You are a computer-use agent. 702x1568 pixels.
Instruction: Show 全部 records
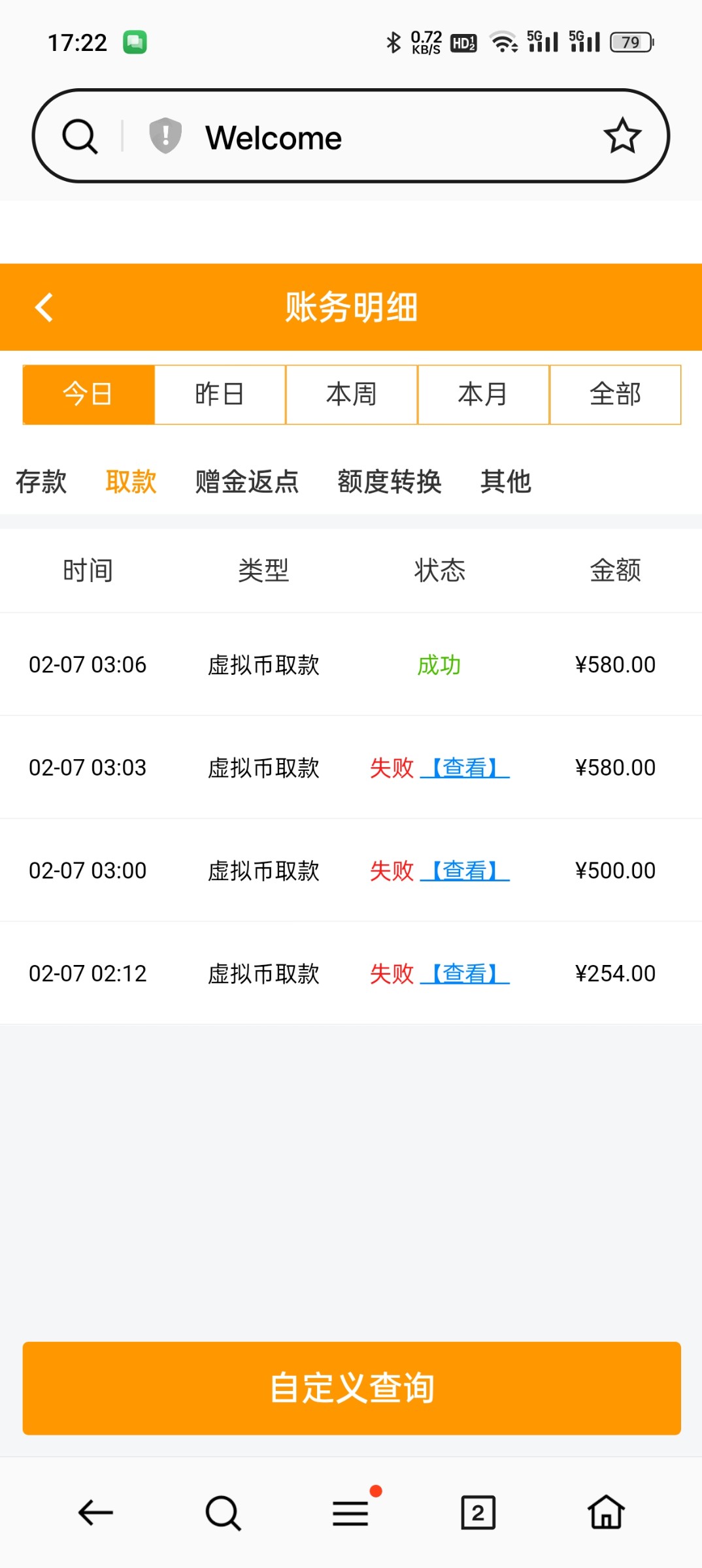615,395
